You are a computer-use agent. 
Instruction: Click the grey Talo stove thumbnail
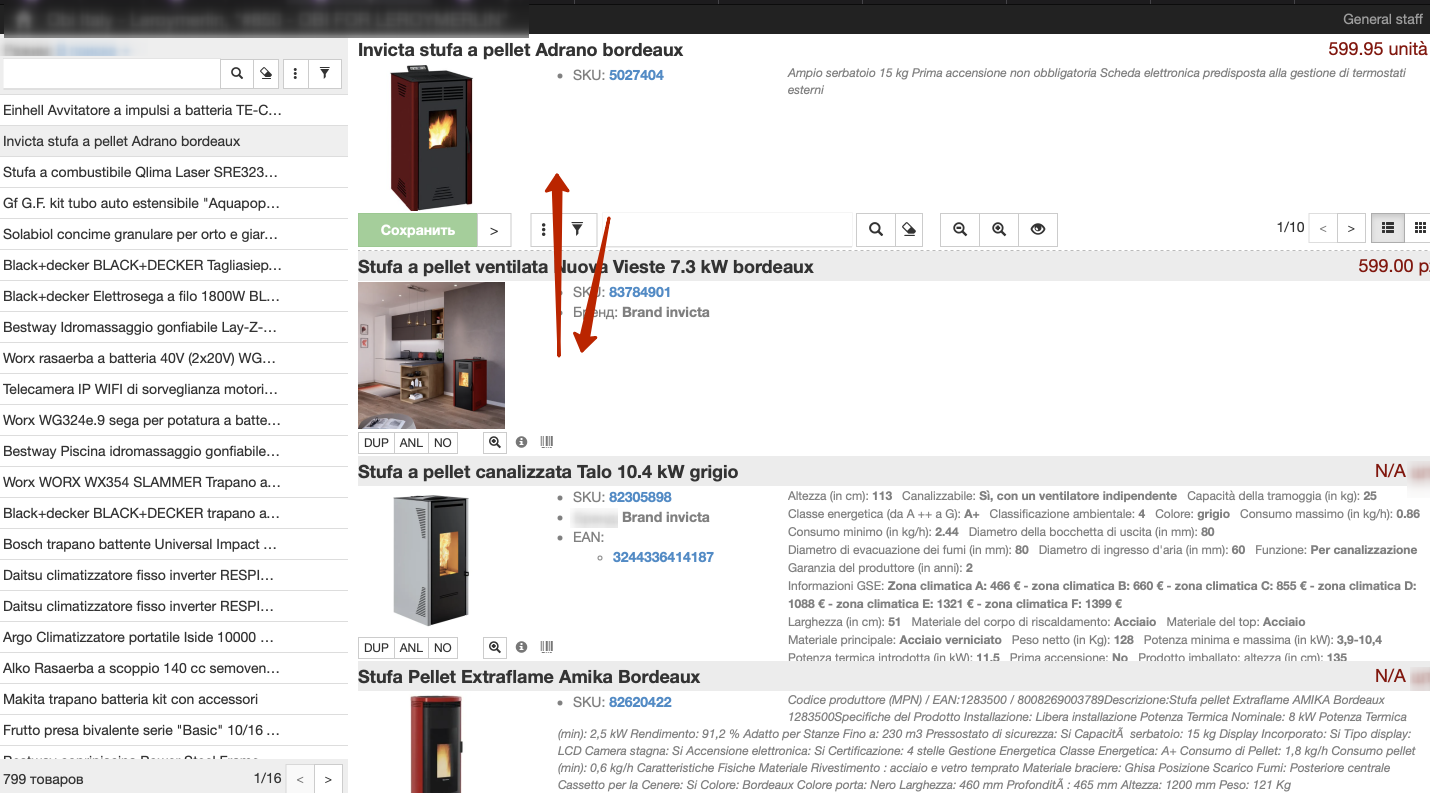click(431, 560)
